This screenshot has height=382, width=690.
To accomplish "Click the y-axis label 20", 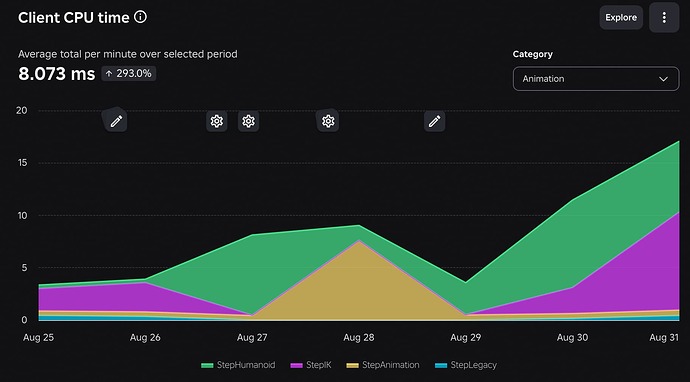I will click(21, 110).
